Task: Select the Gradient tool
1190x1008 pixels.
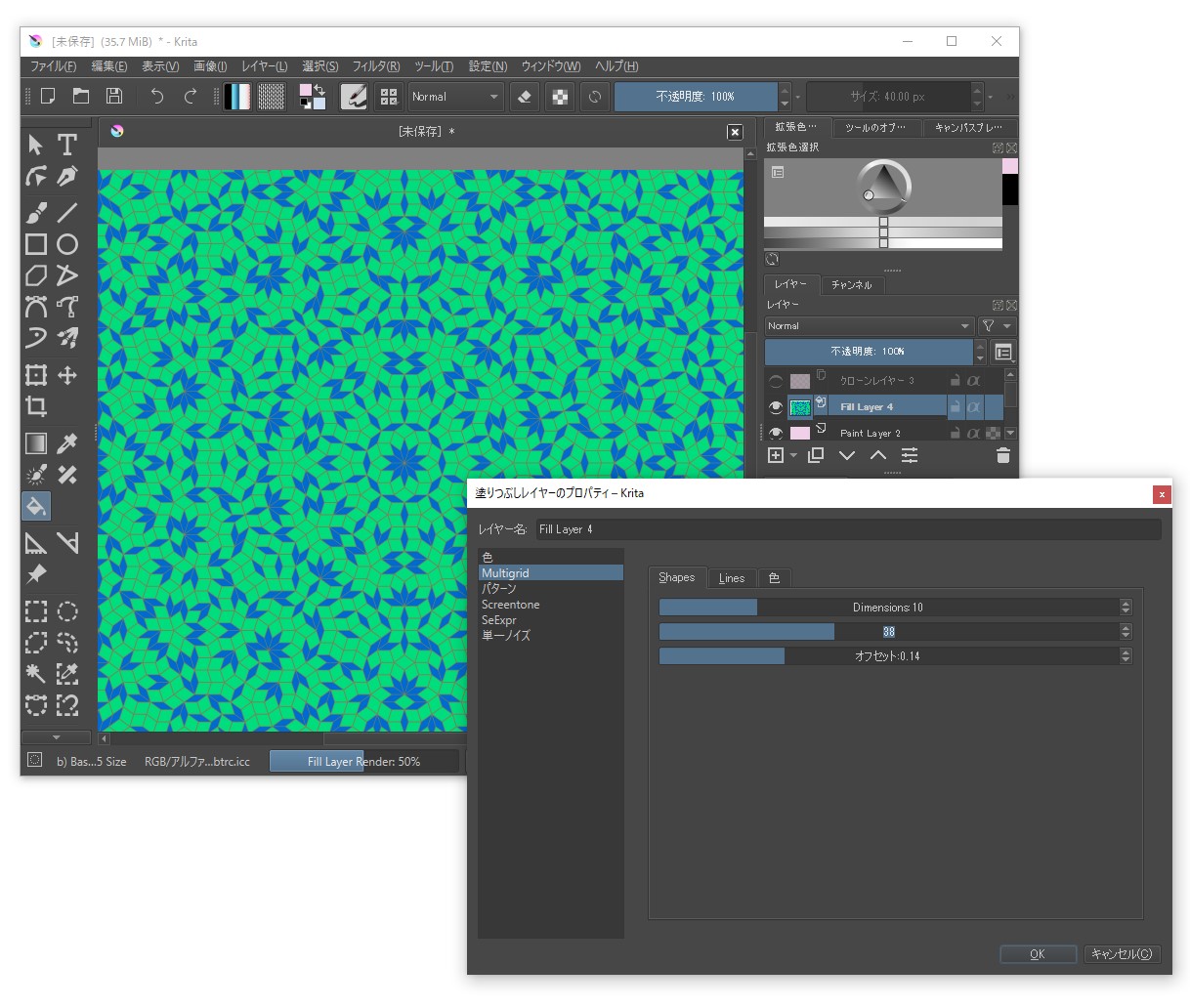Action: (36, 443)
